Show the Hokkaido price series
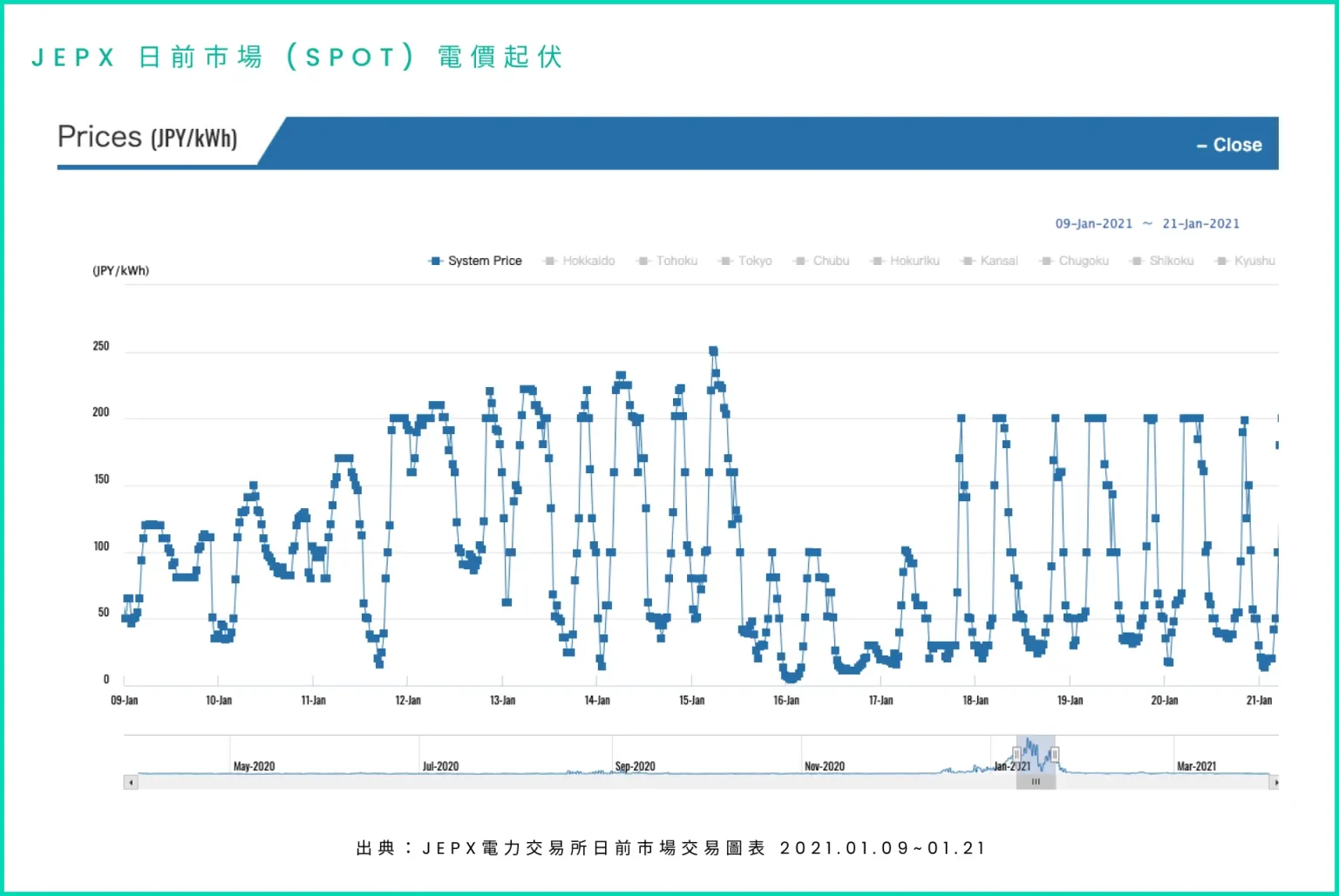This screenshot has width=1339, height=896. 580,261
